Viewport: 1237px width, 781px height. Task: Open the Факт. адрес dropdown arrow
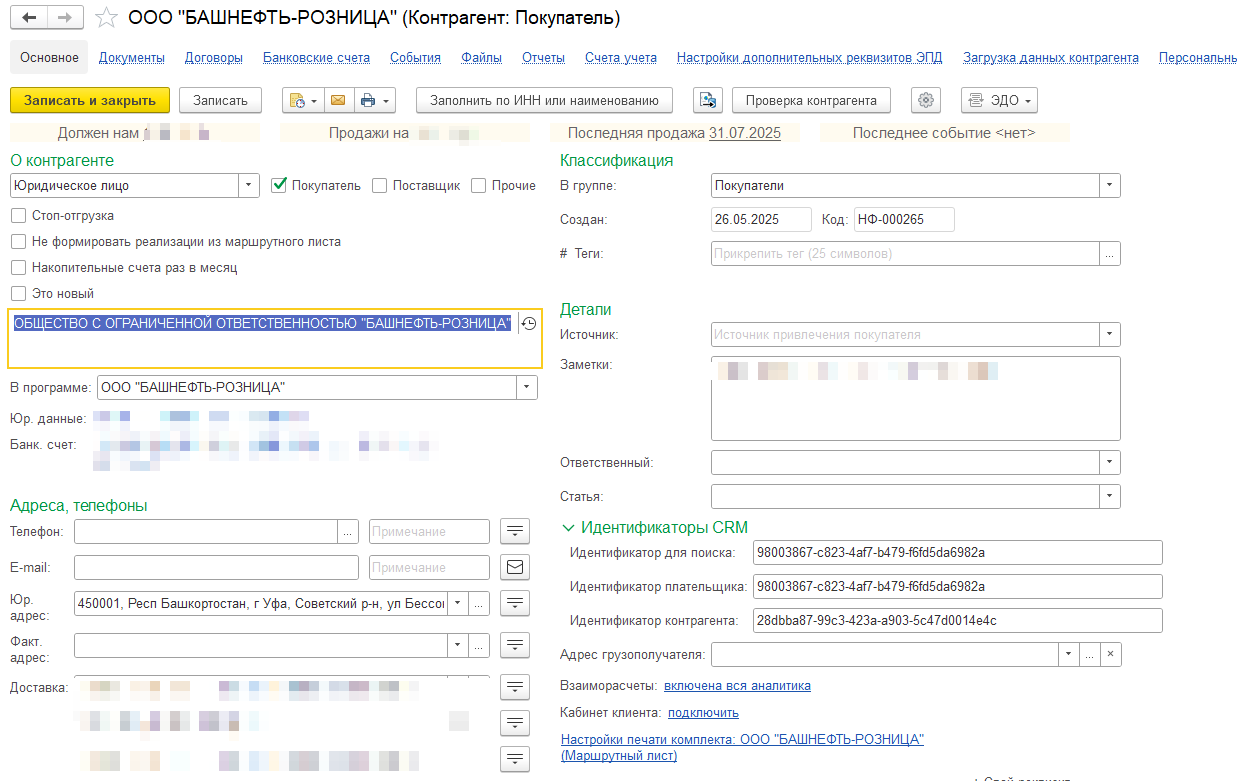click(458, 645)
